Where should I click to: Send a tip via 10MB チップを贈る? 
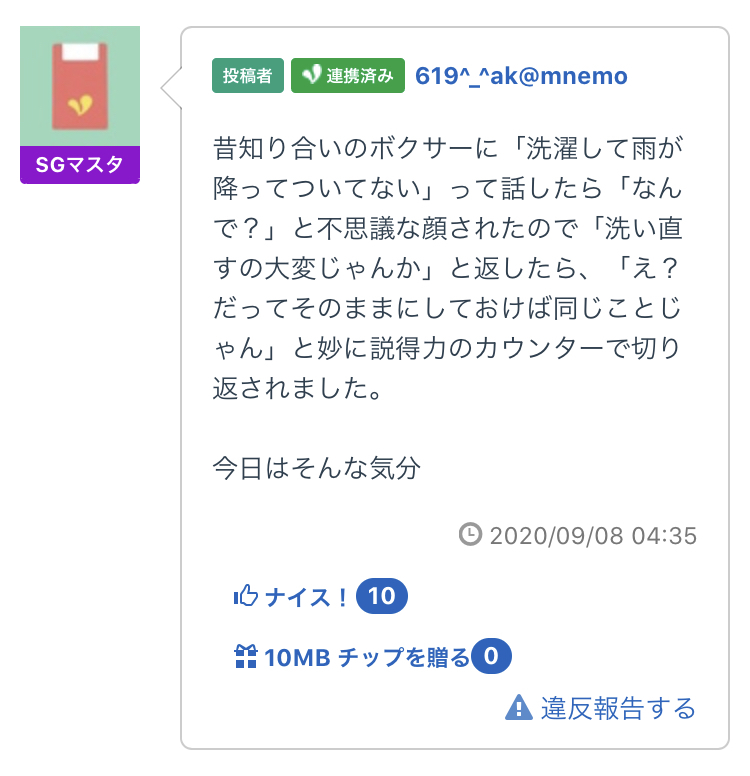[366, 657]
